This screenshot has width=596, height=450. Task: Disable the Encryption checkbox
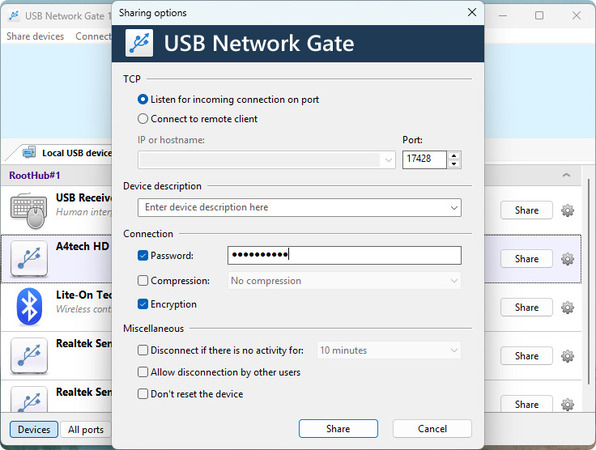[143, 304]
